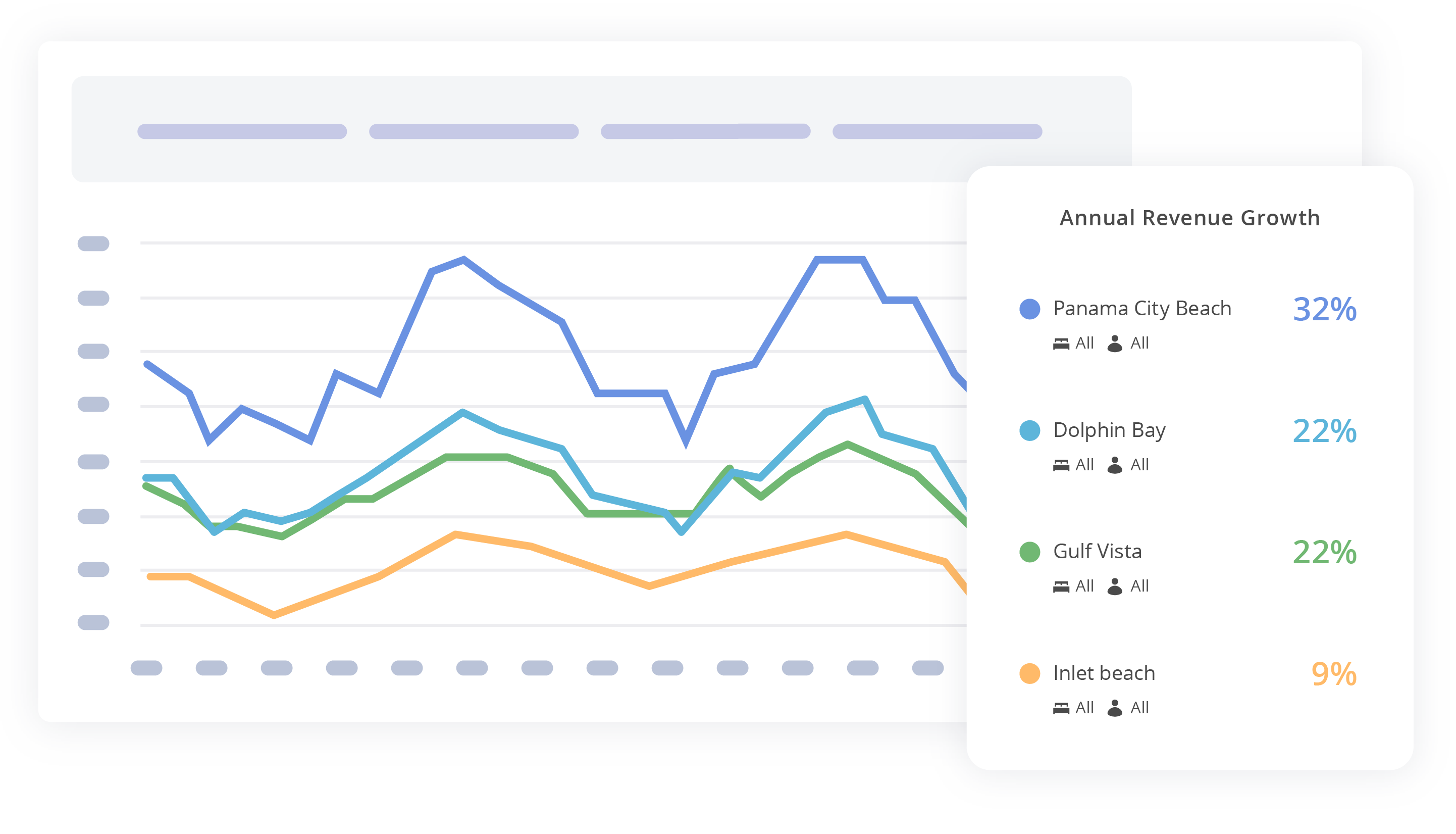Click the Annual Revenue Growth heading
This screenshot has height=834, width=1456.
point(1189,218)
